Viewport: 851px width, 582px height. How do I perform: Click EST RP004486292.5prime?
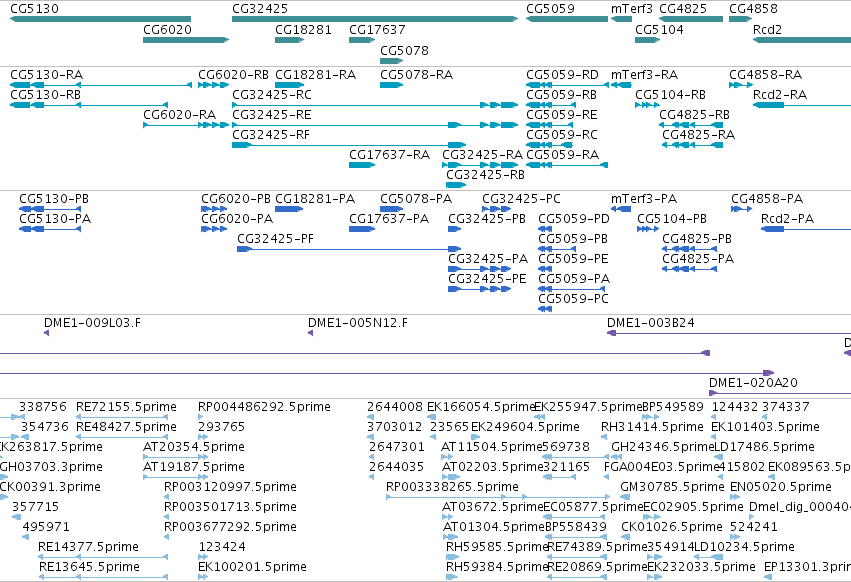coord(201,417)
